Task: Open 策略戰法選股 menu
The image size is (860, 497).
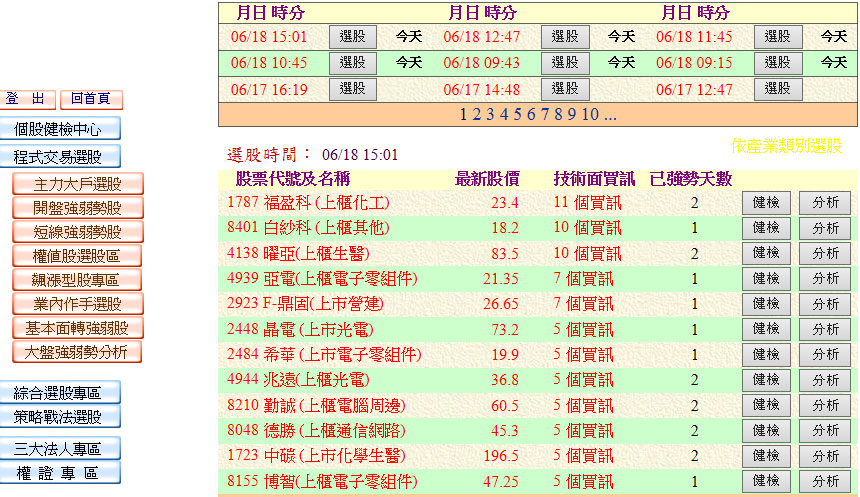Action: [x=60, y=416]
